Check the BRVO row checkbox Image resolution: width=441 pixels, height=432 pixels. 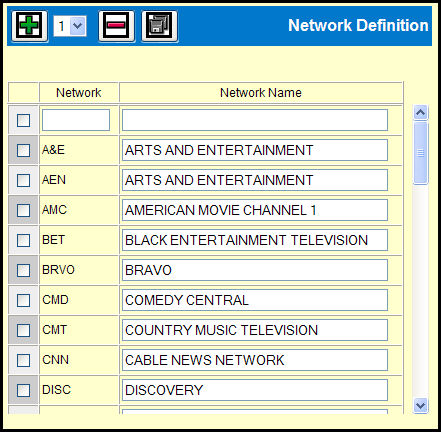[23, 270]
